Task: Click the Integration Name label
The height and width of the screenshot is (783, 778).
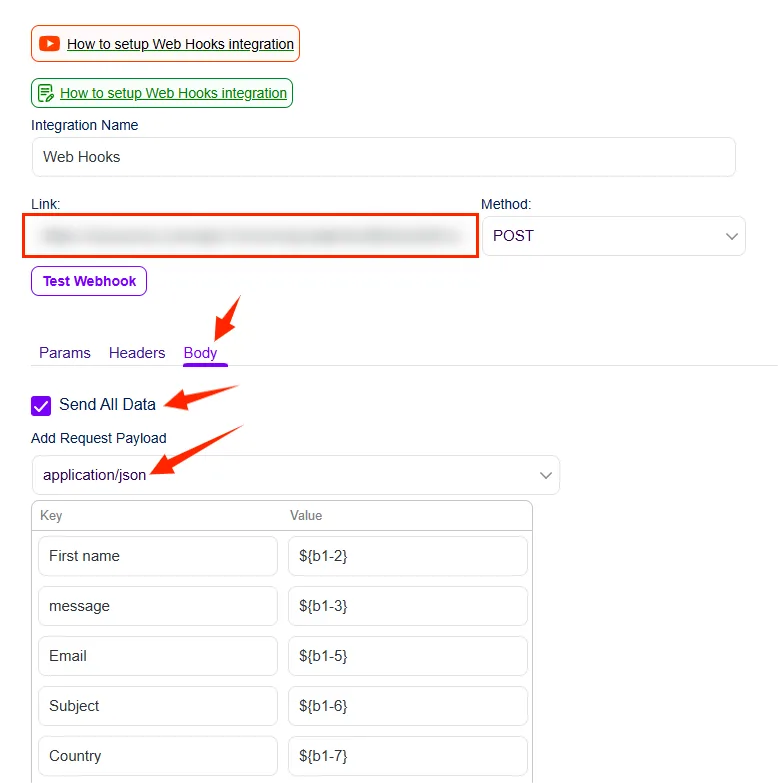Action: tap(84, 125)
